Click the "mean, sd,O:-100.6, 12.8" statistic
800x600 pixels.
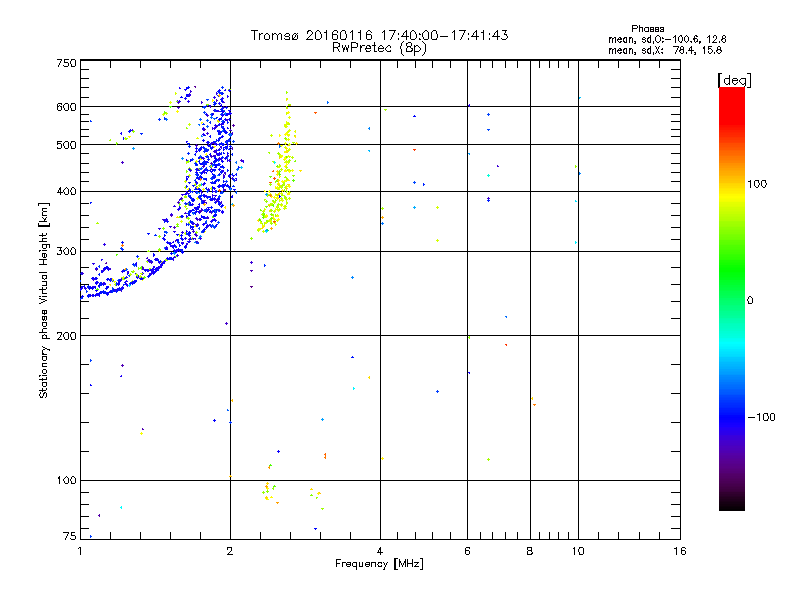tap(667, 39)
